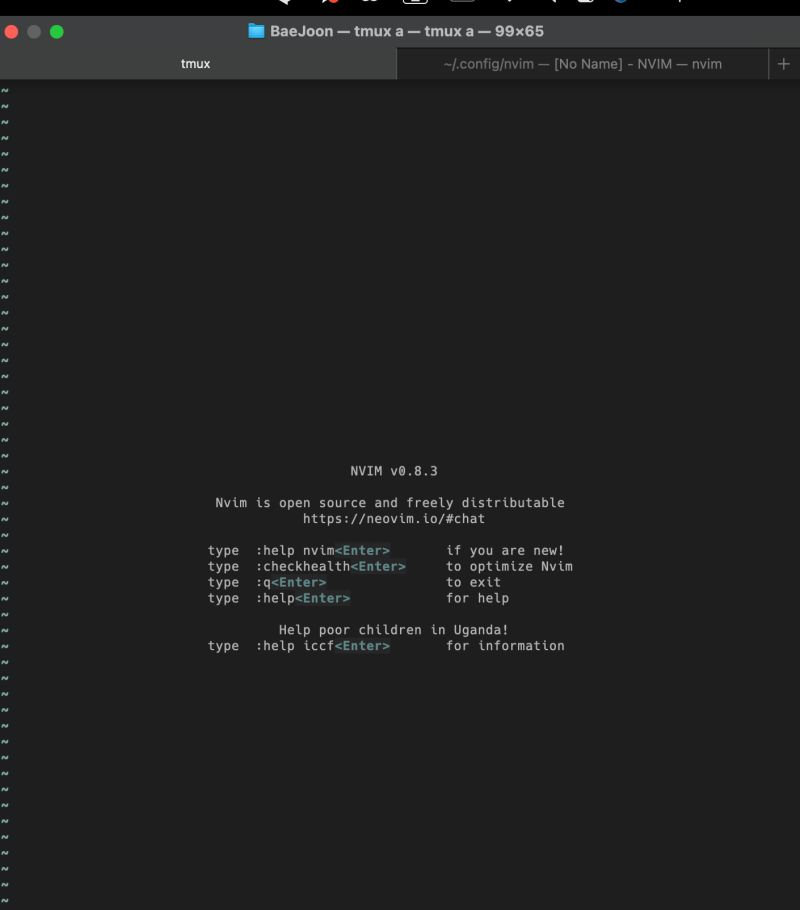Click the leftmost arrow icon in the menu bar
800x910 pixels.
point(283,4)
